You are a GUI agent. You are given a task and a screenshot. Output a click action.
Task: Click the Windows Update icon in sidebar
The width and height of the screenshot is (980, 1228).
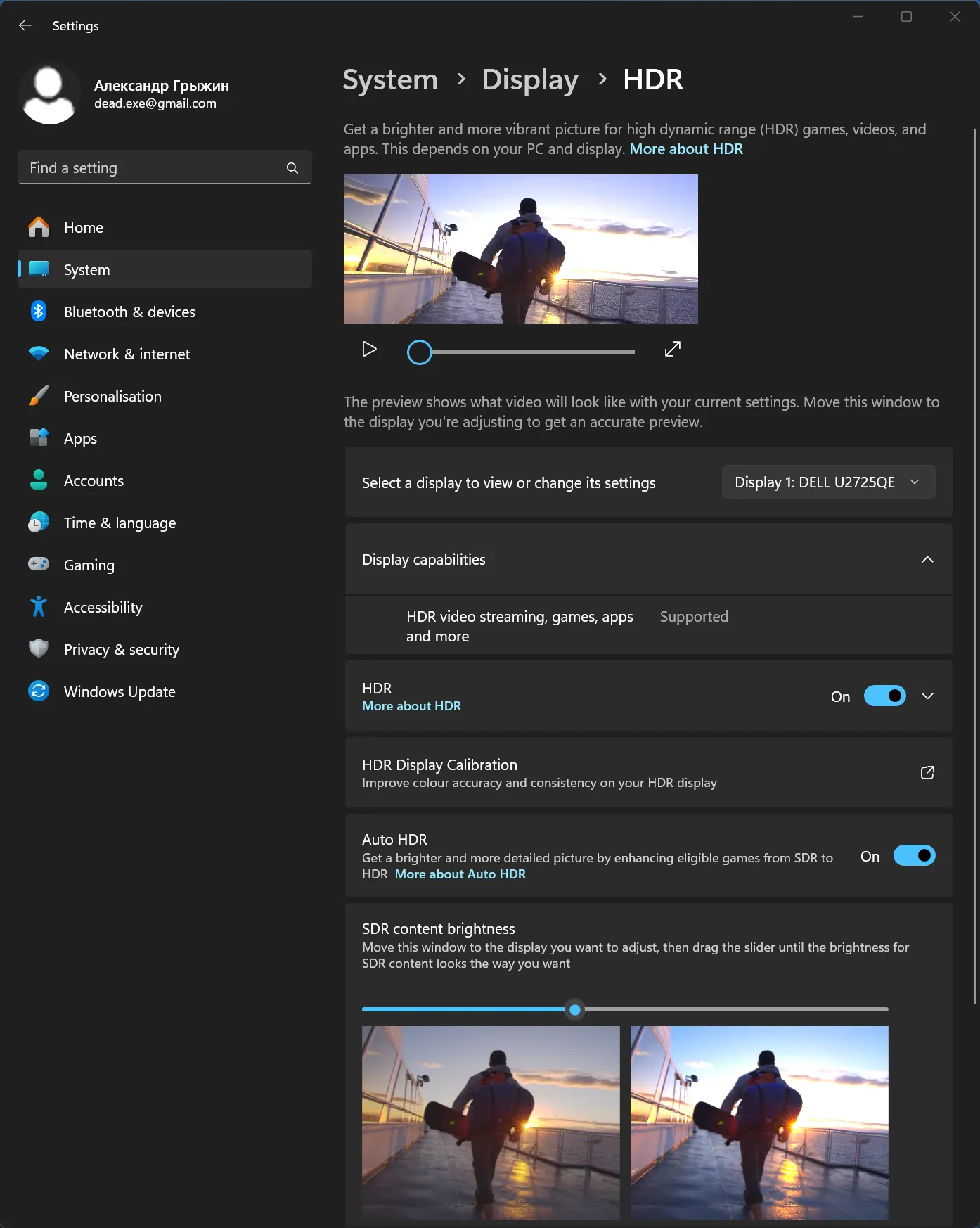point(39,691)
